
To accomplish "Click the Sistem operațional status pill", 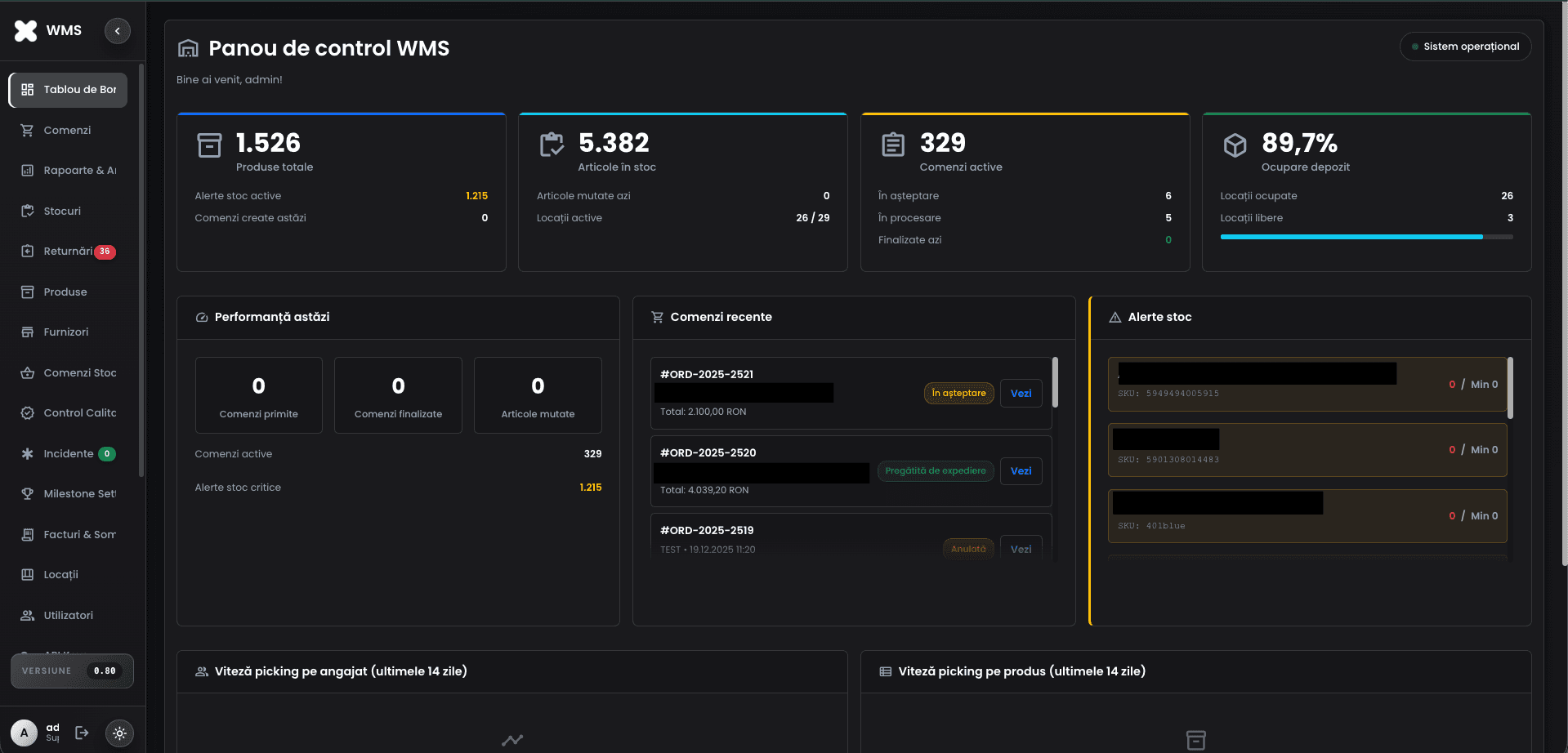I will pyautogui.click(x=1465, y=47).
